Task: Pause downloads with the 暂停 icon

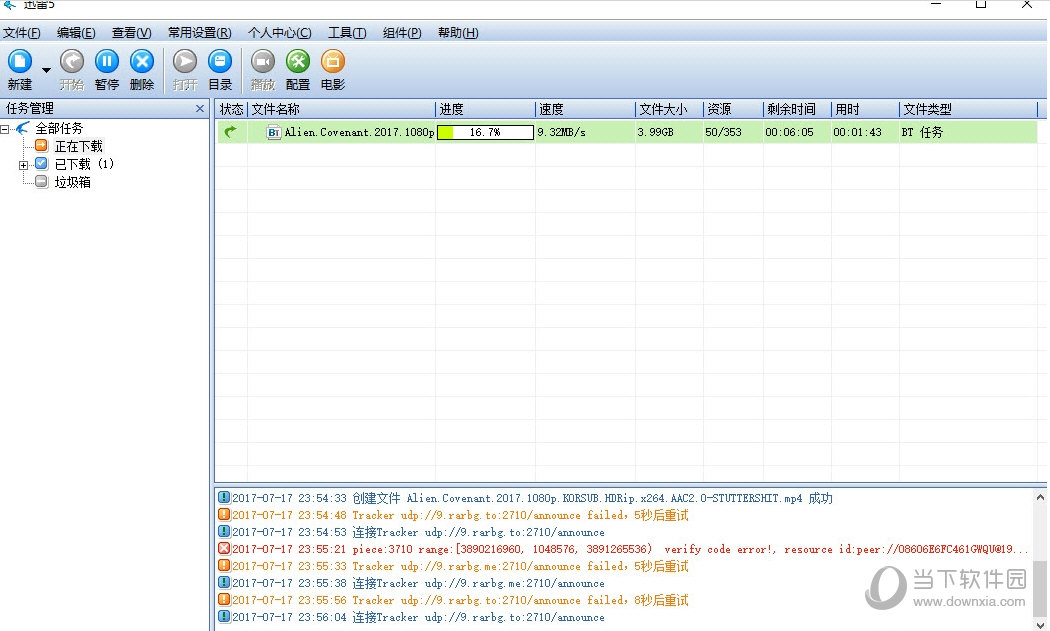Action: pos(106,62)
